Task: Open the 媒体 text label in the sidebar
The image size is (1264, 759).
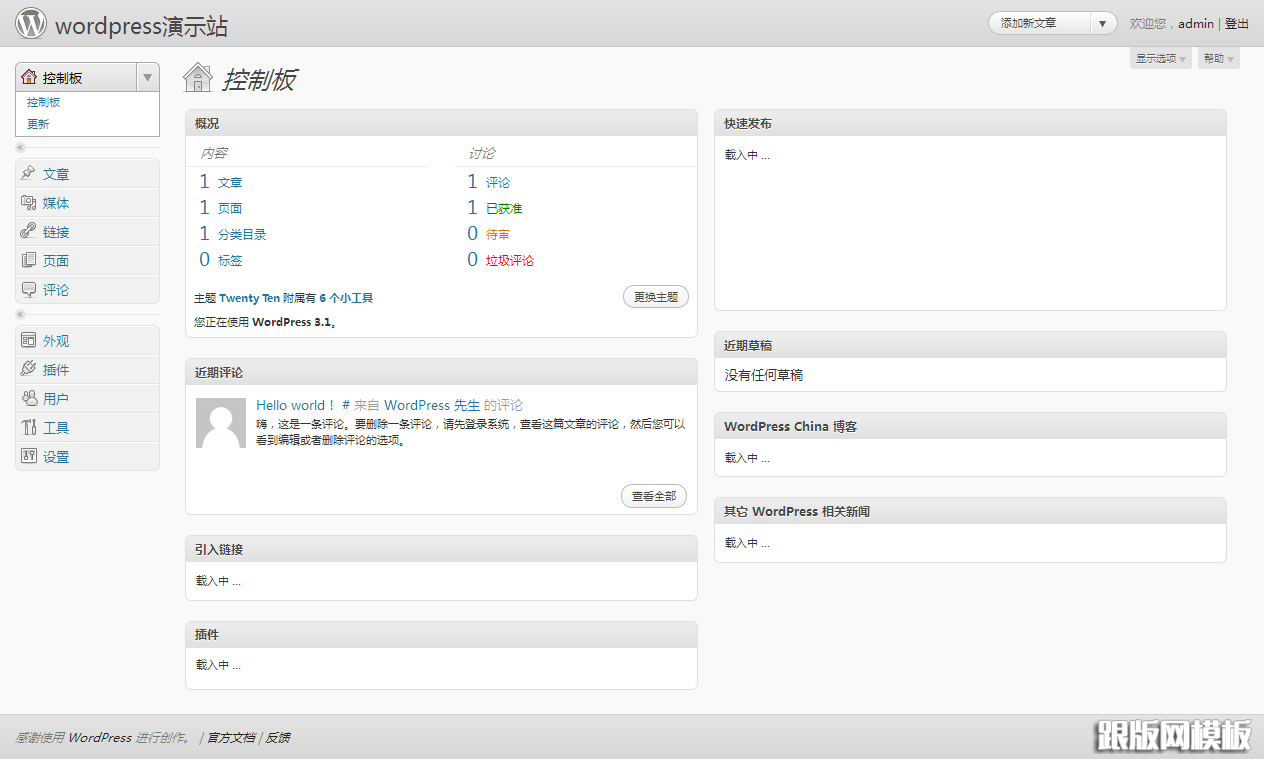Action: (56, 203)
